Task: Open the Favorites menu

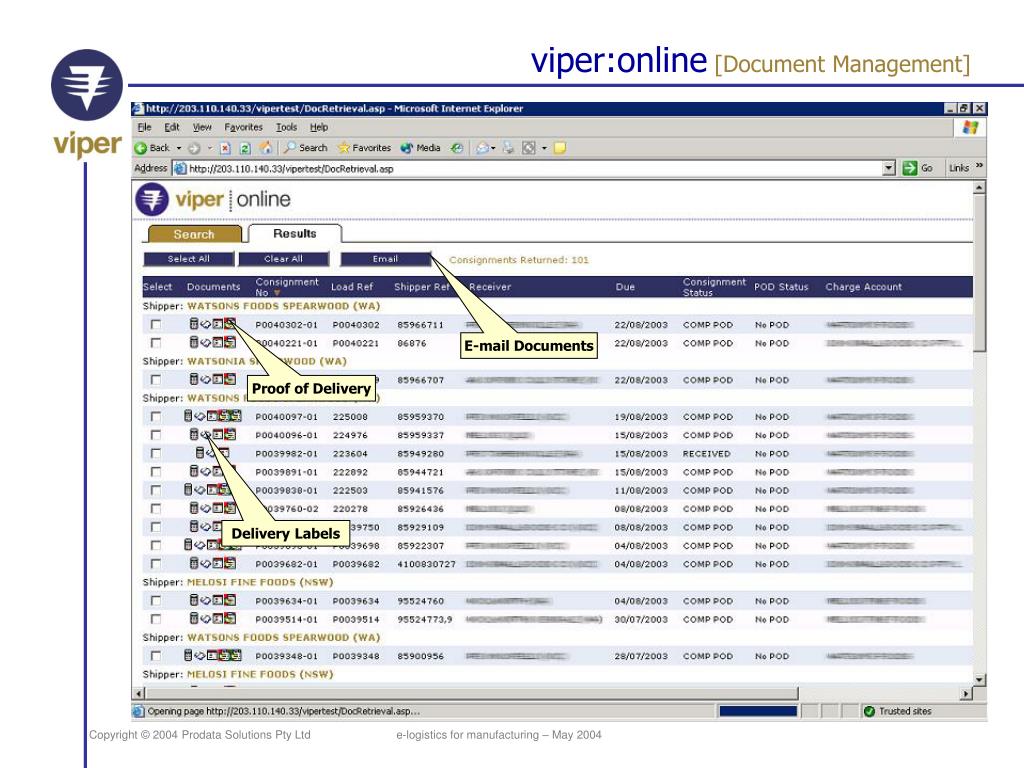Action: 243,127
